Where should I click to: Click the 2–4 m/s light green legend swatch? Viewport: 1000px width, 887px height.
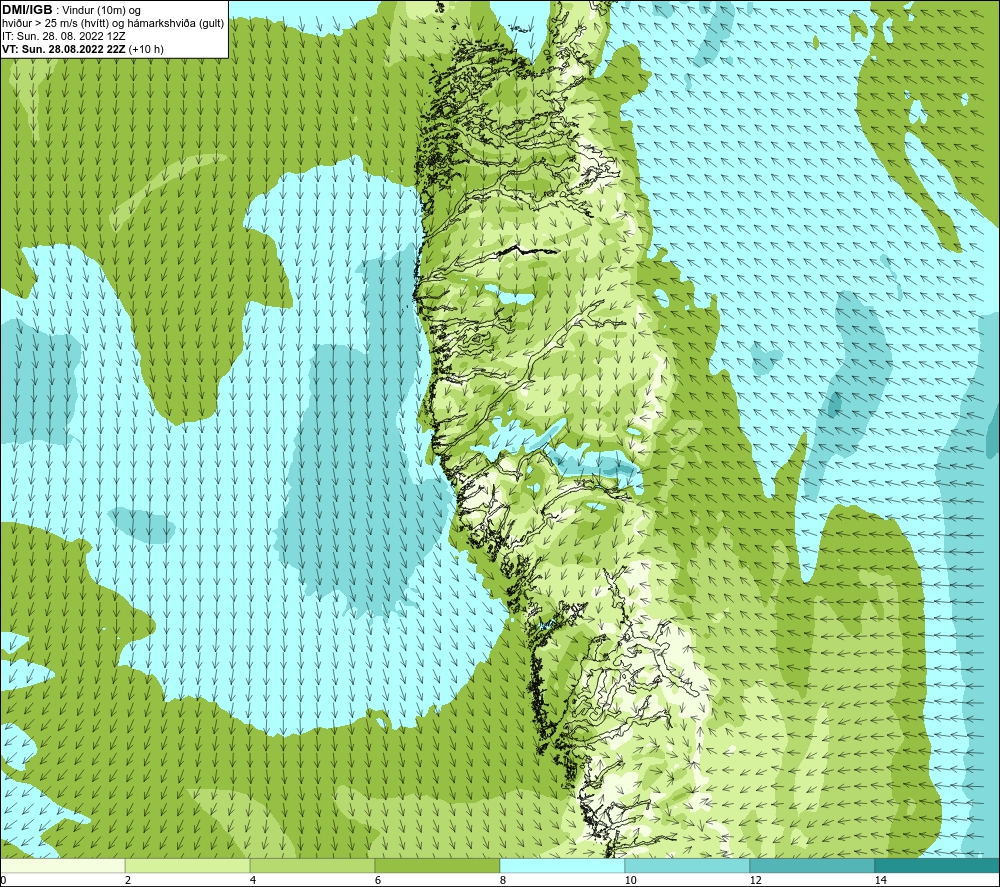coord(188,865)
